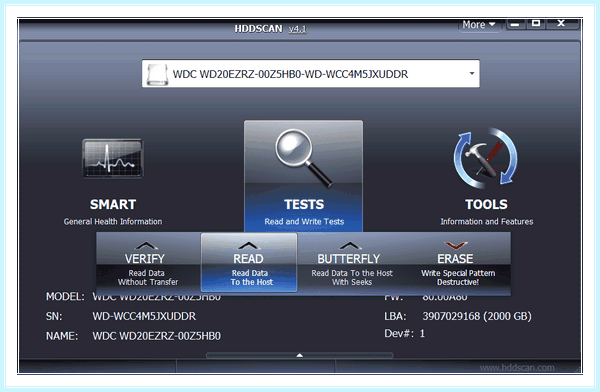Click serial number WD-WCC4M5JXUDDR value
This screenshot has height=392, width=600.
144,316
